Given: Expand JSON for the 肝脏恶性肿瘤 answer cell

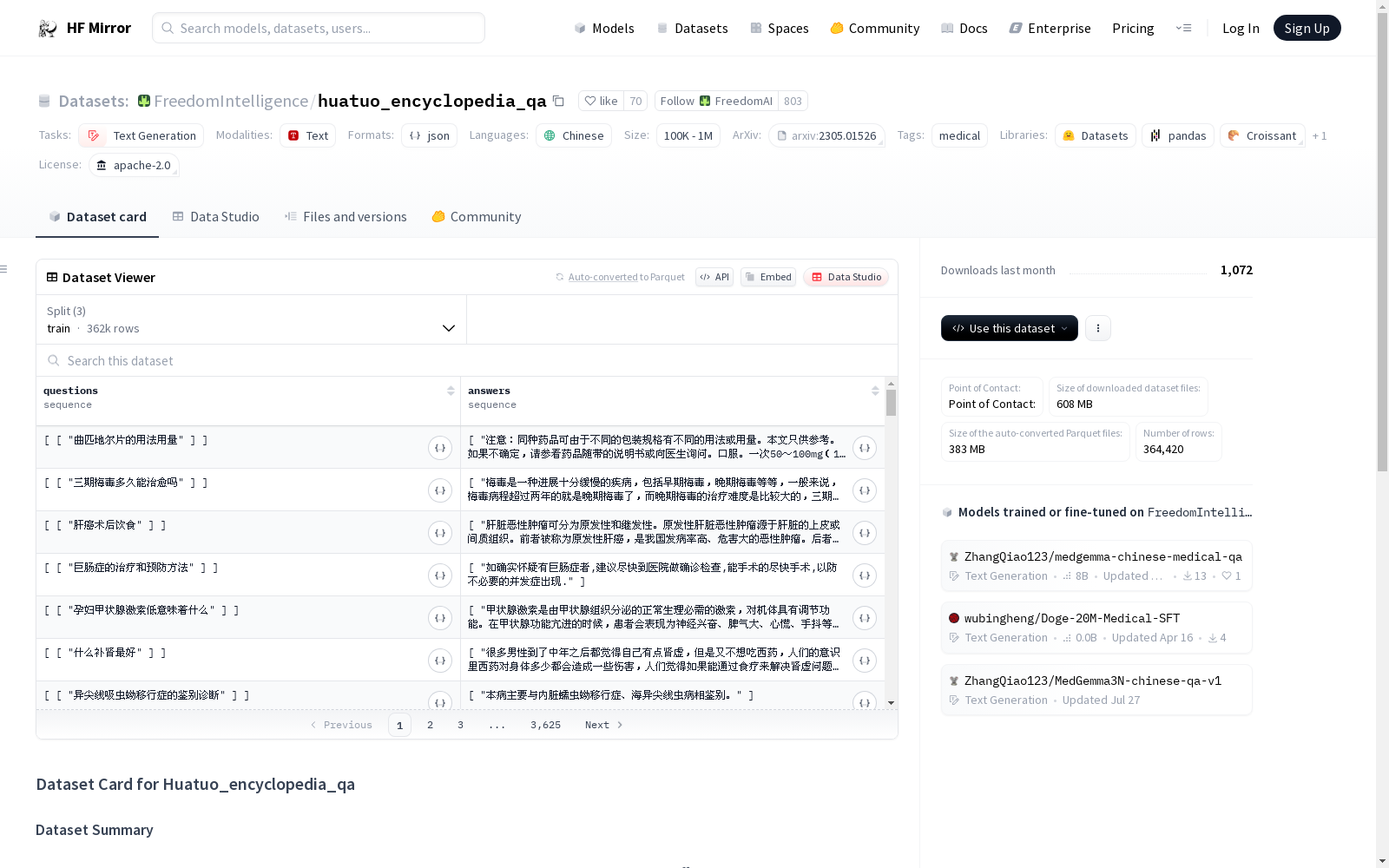Looking at the screenshot, I should (x=865, y=533).
